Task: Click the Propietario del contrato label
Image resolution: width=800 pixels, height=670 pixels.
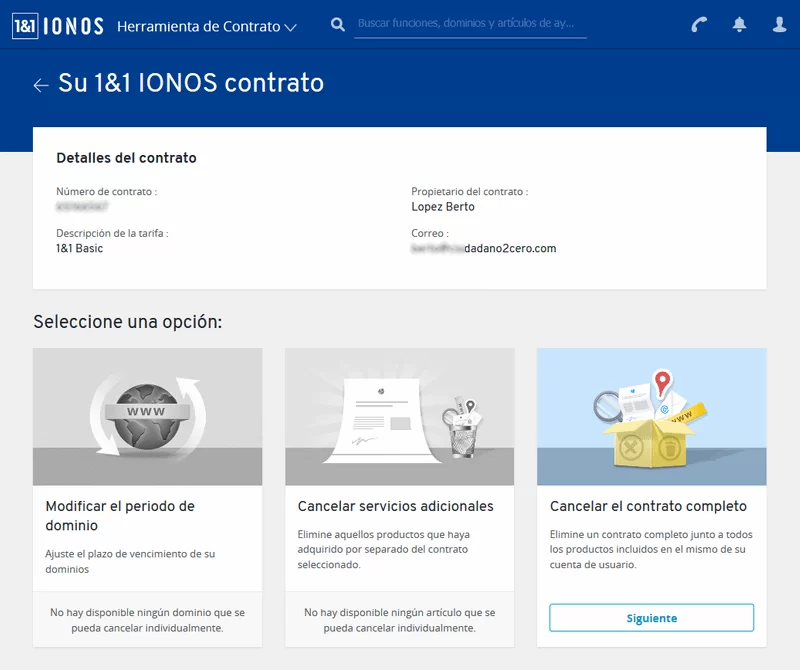Action: 469,192
